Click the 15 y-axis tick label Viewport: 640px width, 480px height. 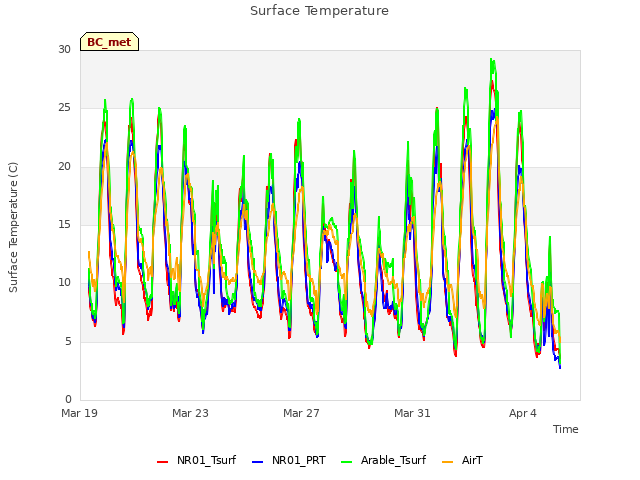point(64,224)
